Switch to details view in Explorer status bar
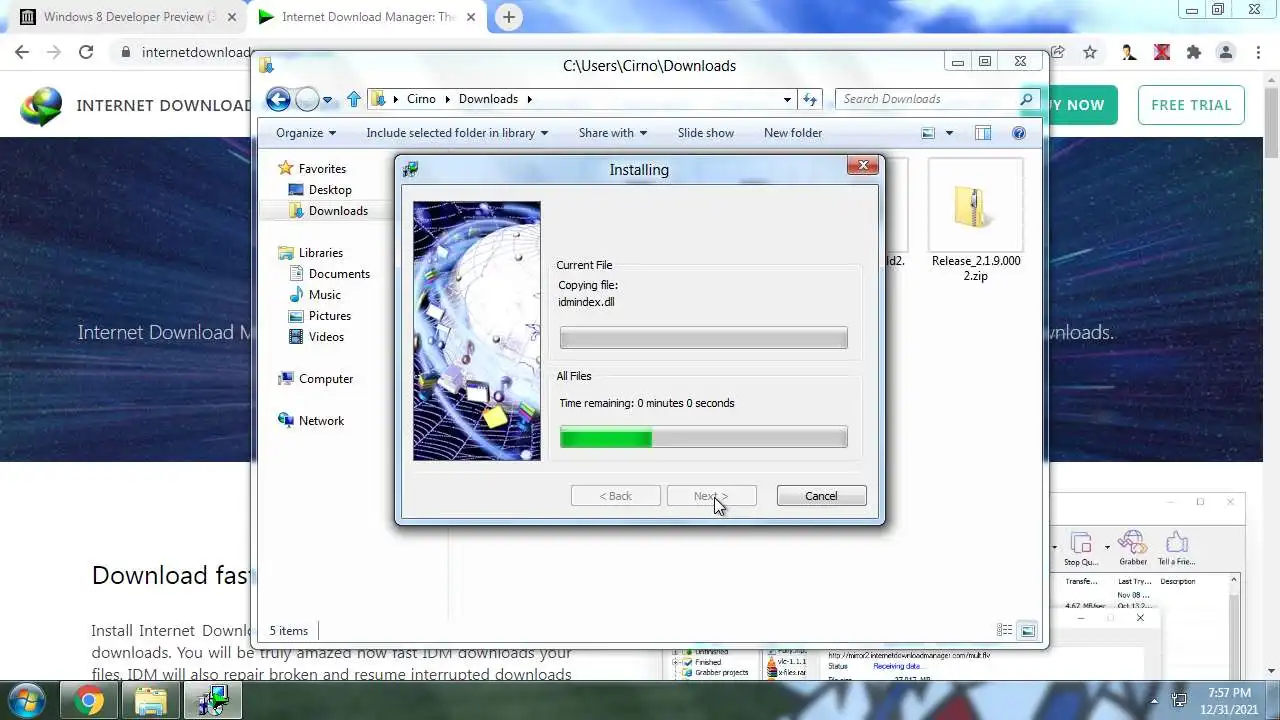This screenshot has width=1280, height=720. tap(1004, 630)
